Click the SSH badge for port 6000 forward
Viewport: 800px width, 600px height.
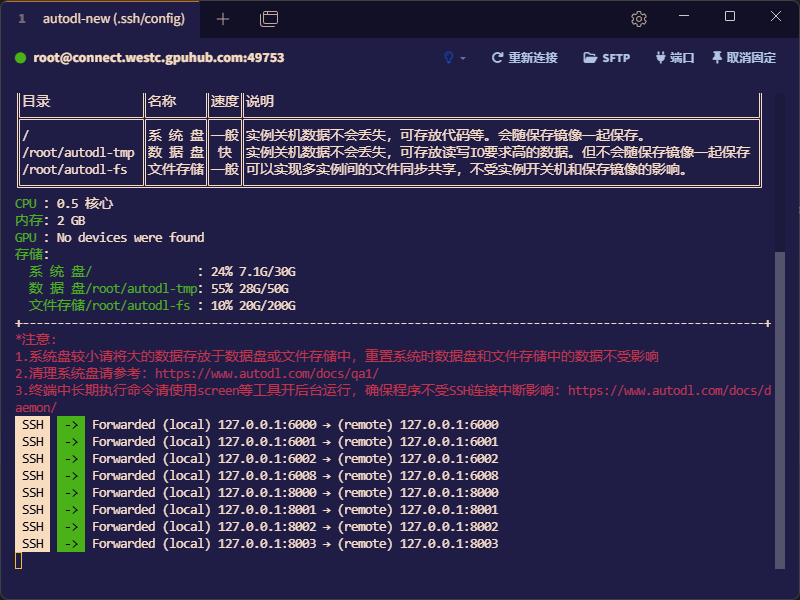33,424
